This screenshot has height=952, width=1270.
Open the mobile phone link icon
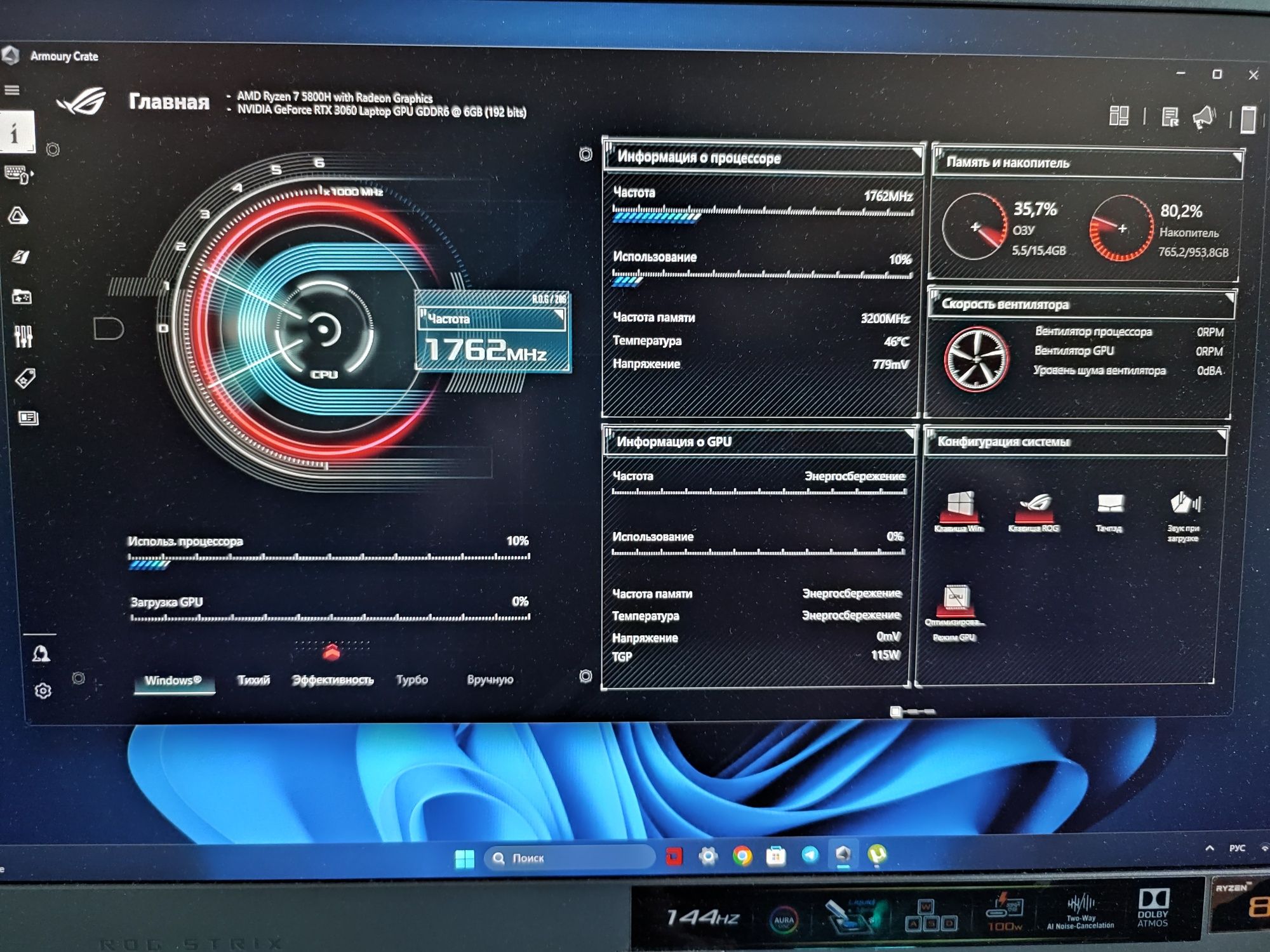pyautogui.click(x=1248, y=119)
